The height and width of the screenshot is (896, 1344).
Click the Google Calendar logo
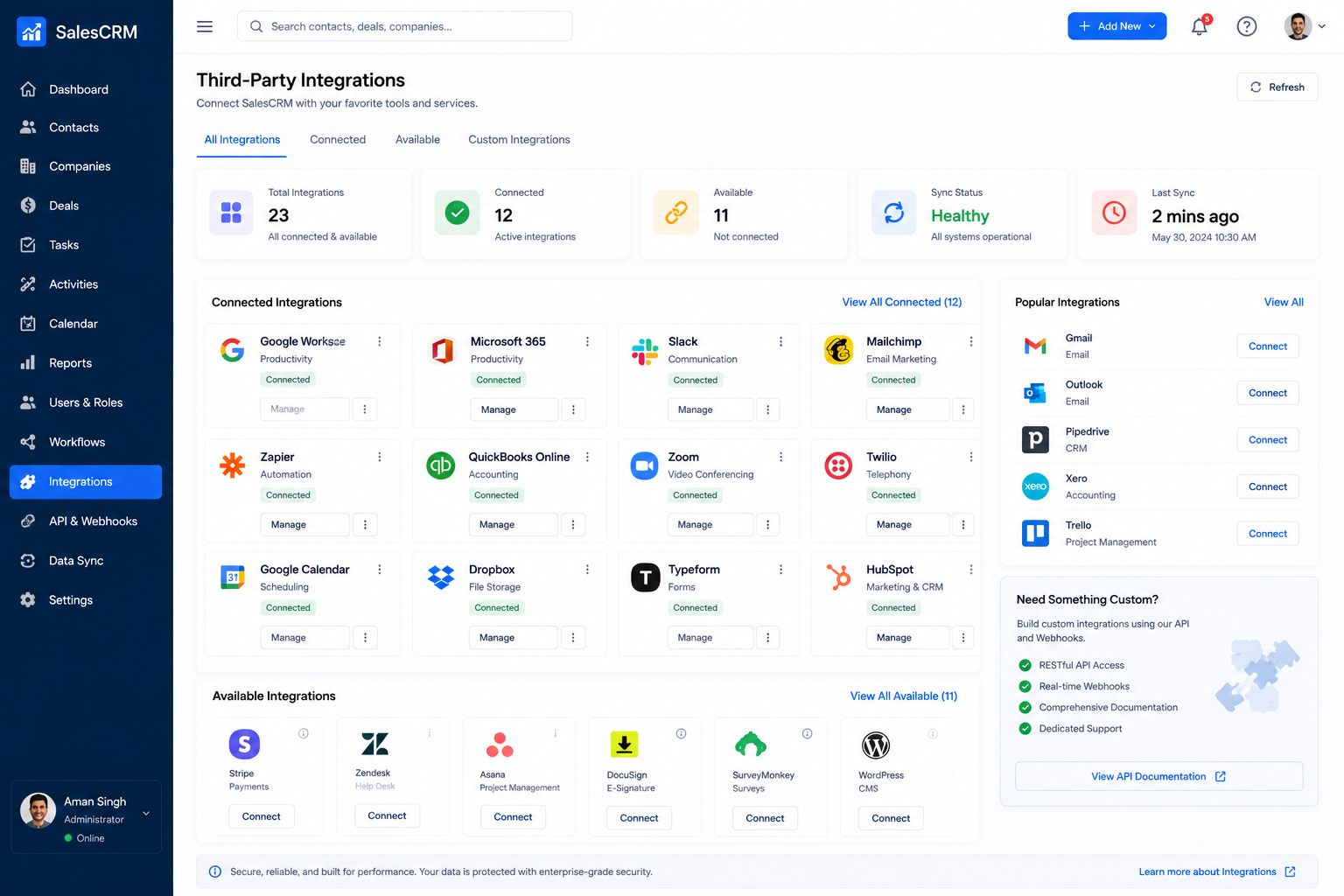tap(232, 577)
